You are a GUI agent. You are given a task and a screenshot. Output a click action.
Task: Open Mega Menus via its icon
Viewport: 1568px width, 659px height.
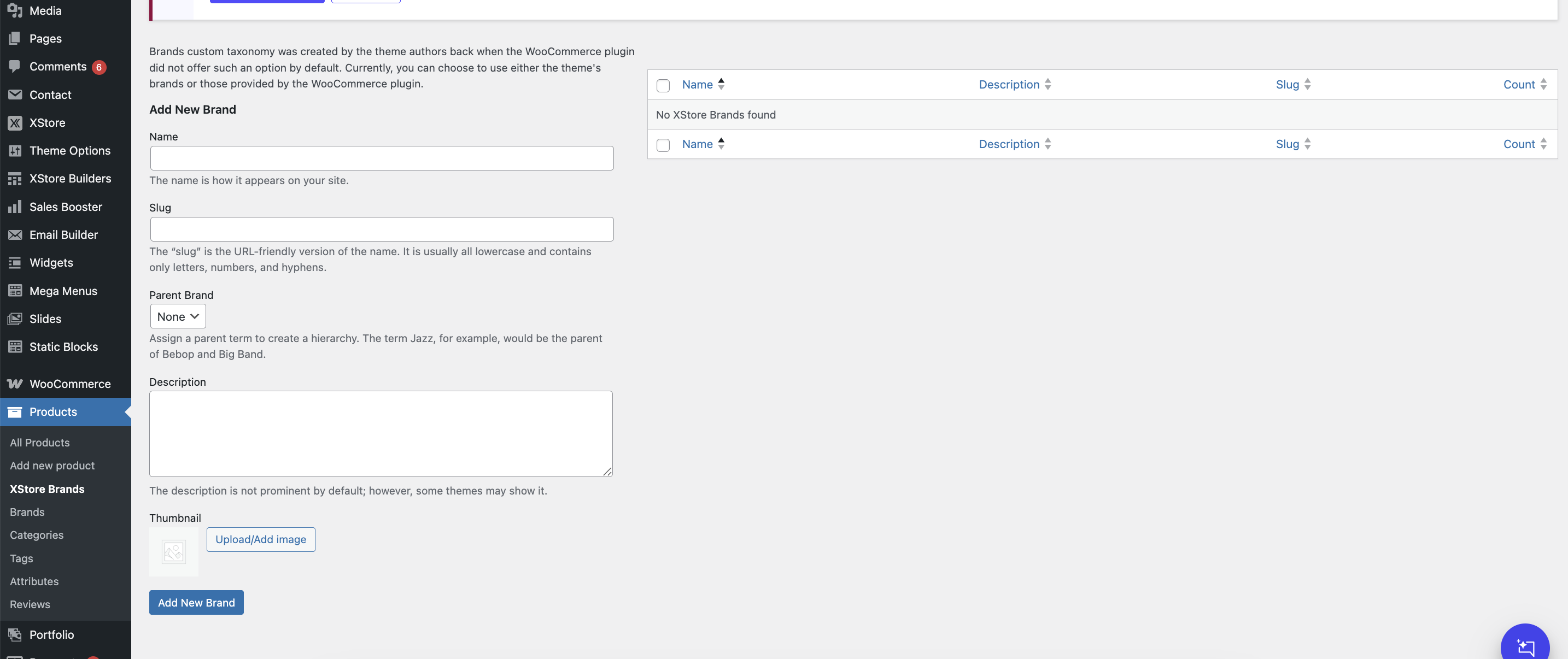15,291
